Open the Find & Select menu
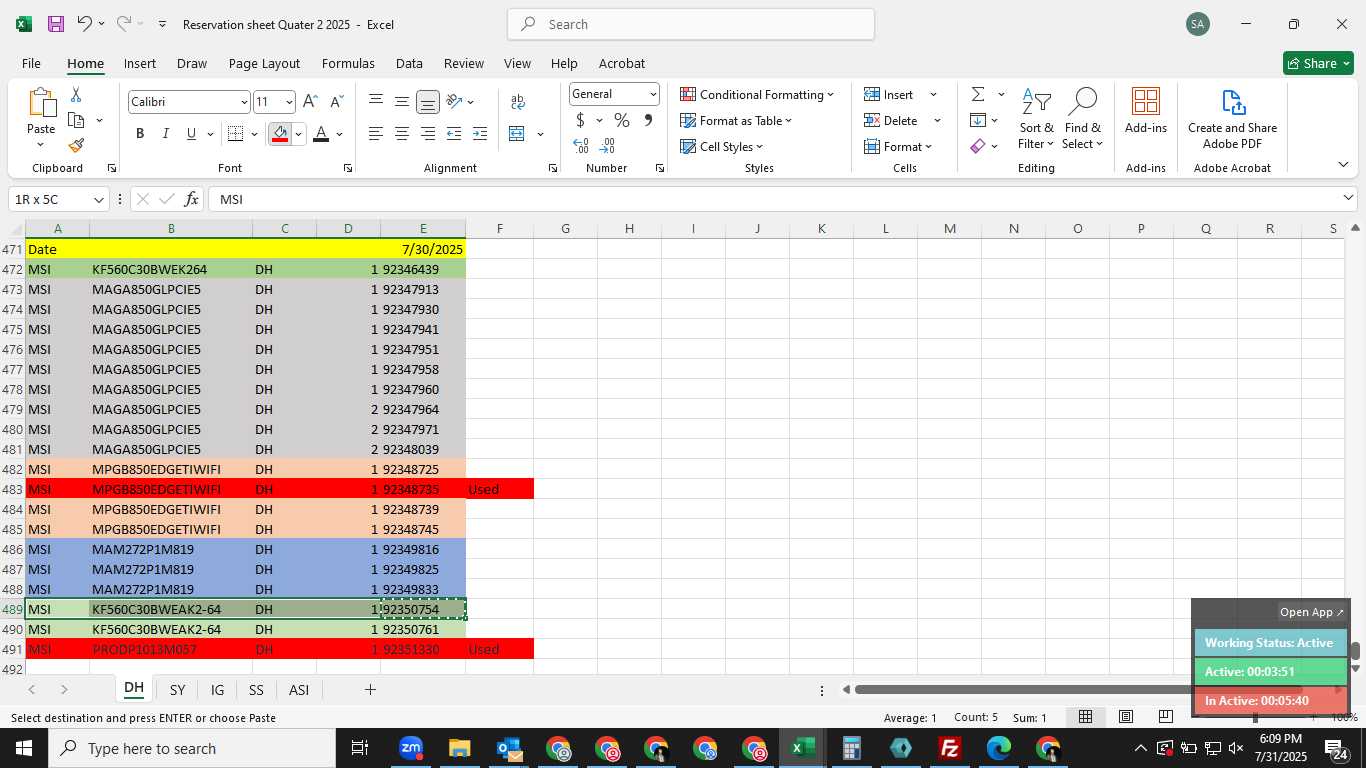 [x=1082, y=120]
